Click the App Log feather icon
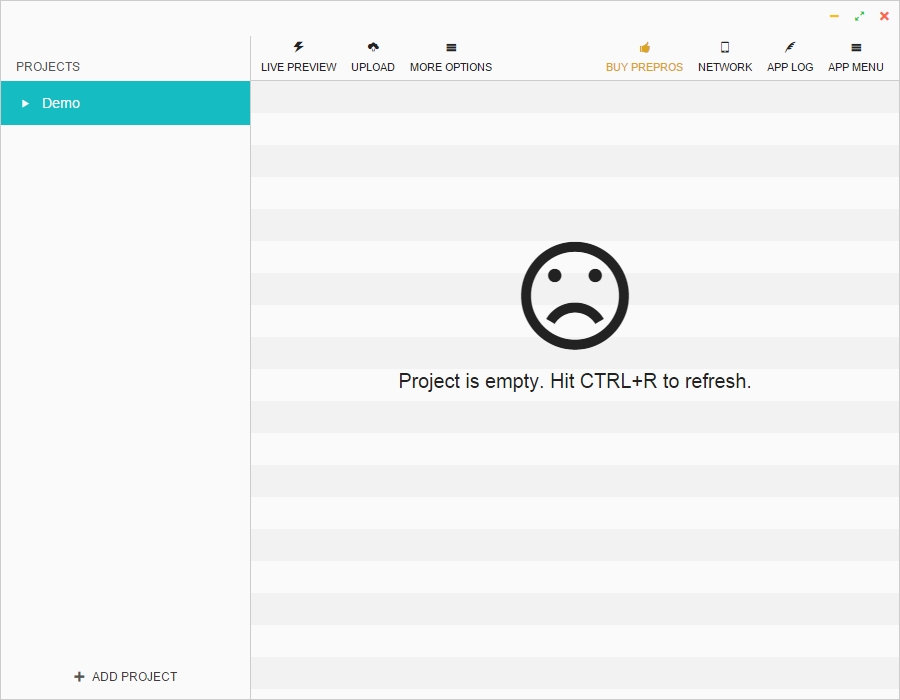The width and height of the screenshot is (900, 700). coord(789,46)
